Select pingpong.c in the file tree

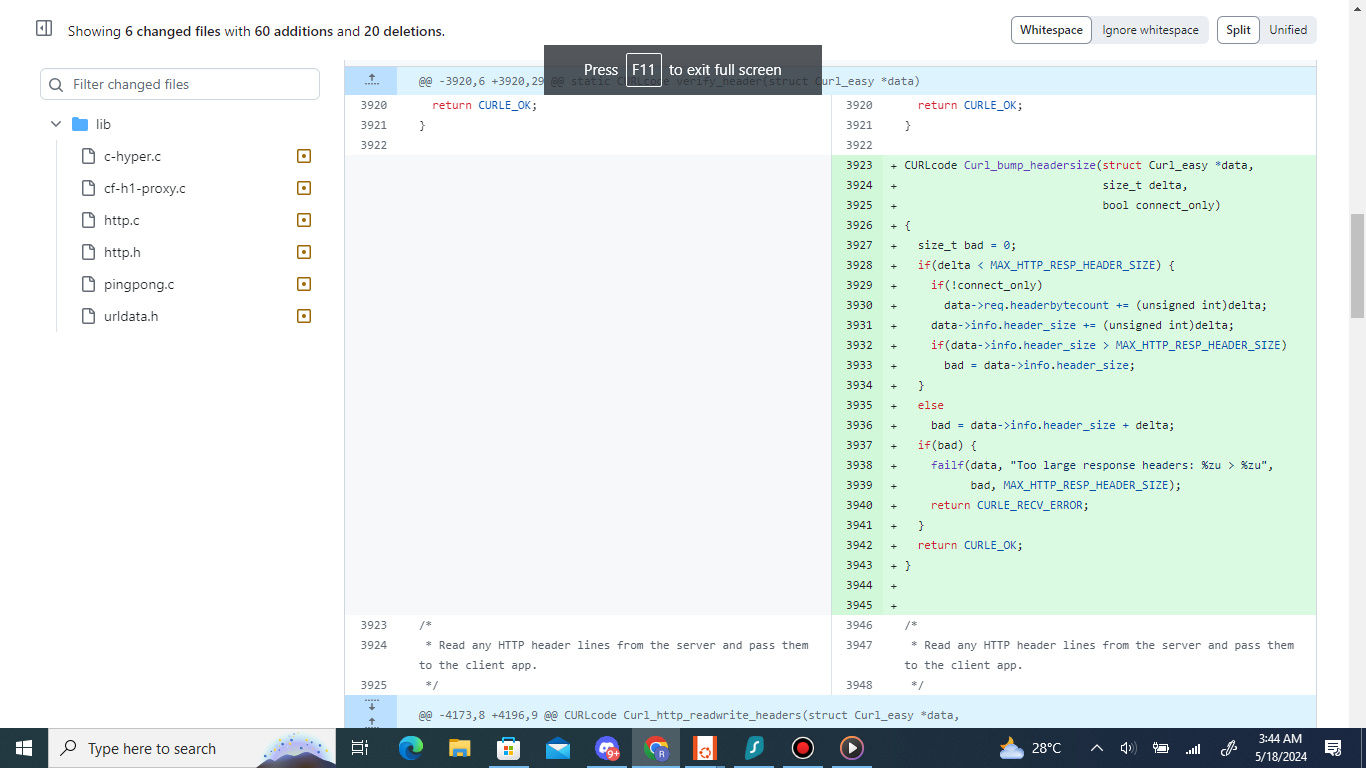click(138, 284)
